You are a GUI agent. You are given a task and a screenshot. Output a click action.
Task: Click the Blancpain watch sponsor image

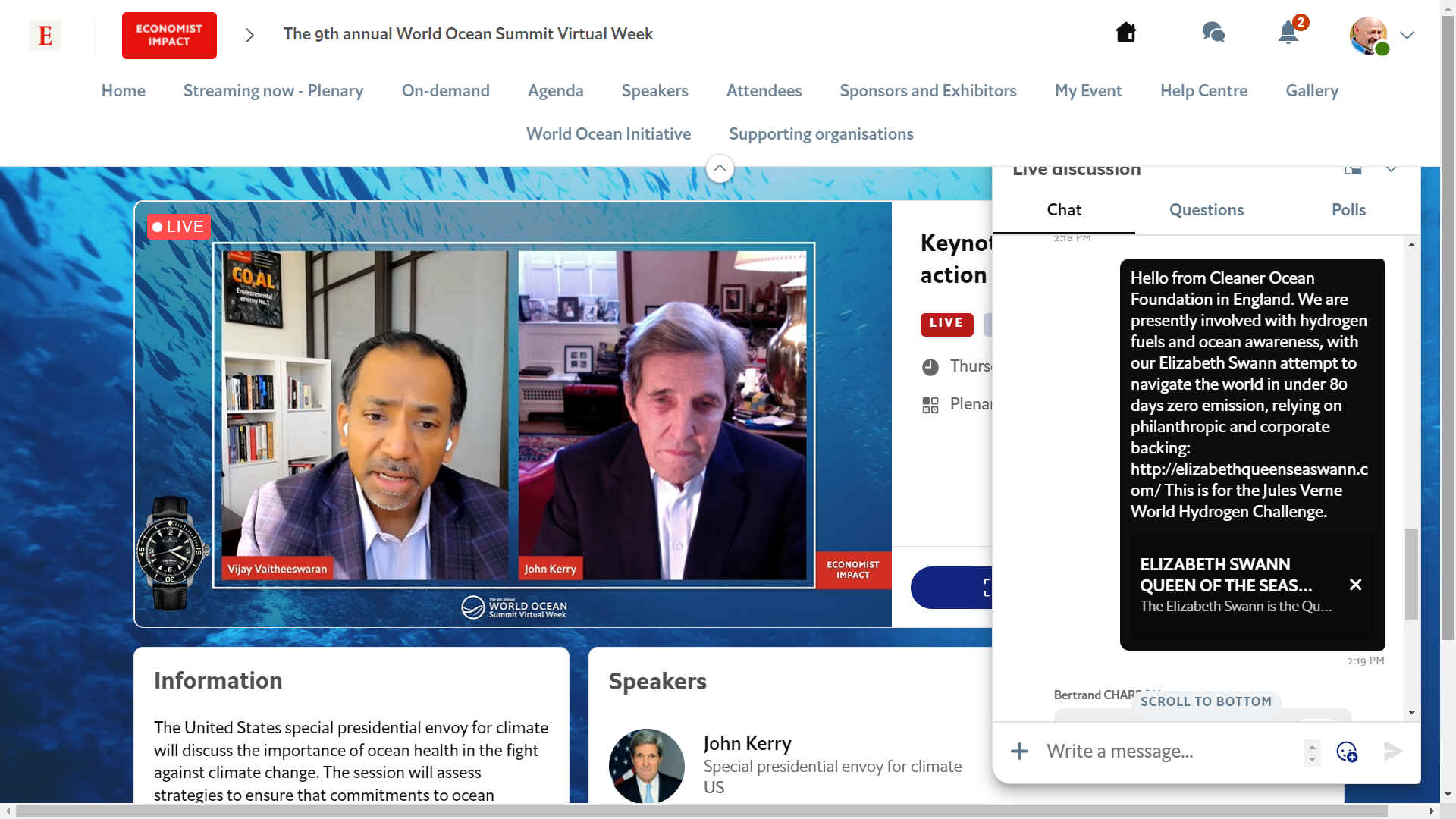172,554
